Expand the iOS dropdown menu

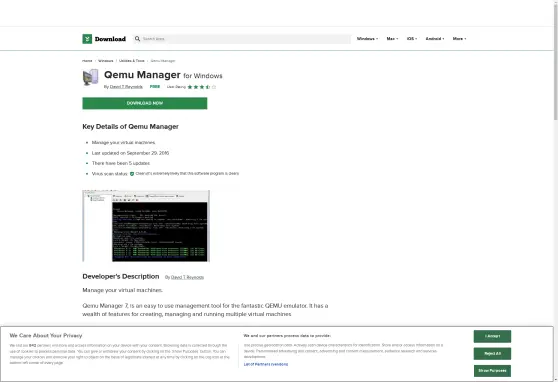coord(412,38)
